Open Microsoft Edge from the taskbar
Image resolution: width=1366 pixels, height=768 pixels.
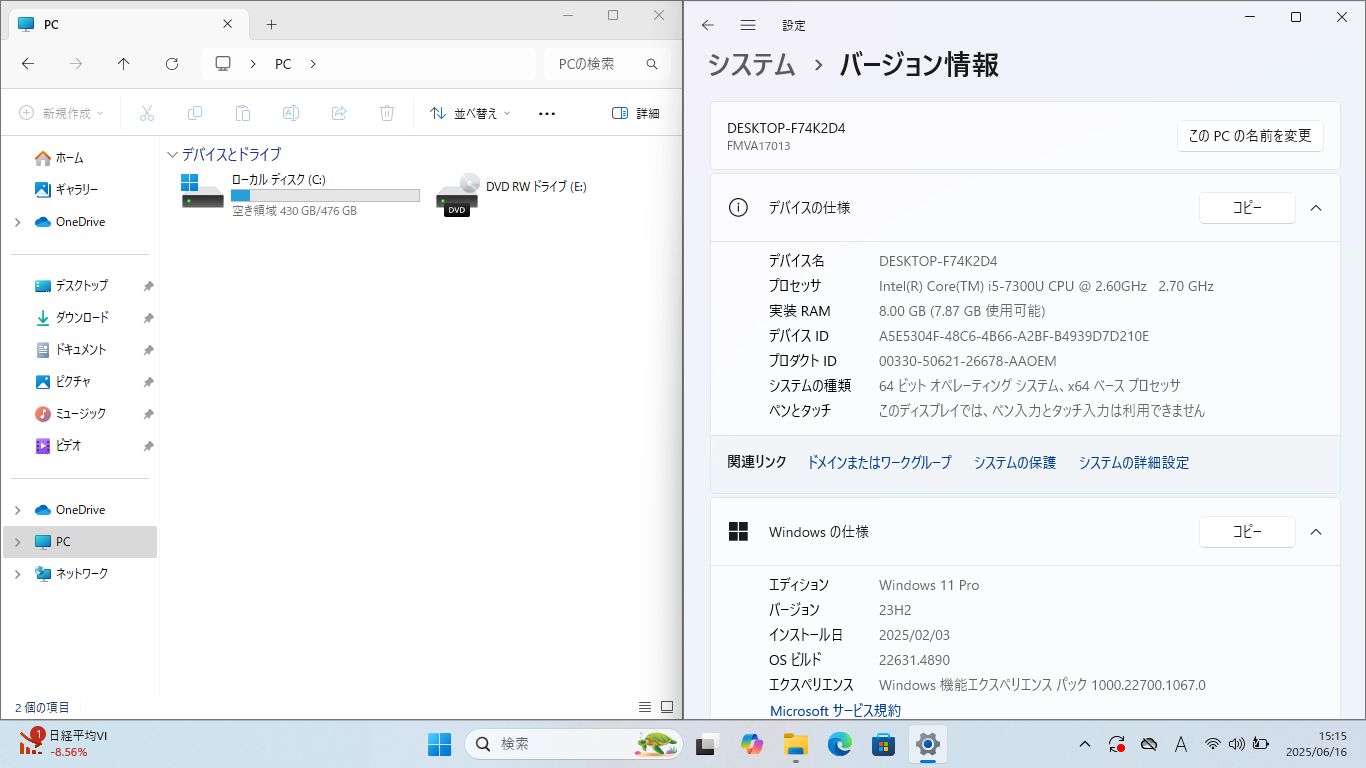[x=839, y=744]
